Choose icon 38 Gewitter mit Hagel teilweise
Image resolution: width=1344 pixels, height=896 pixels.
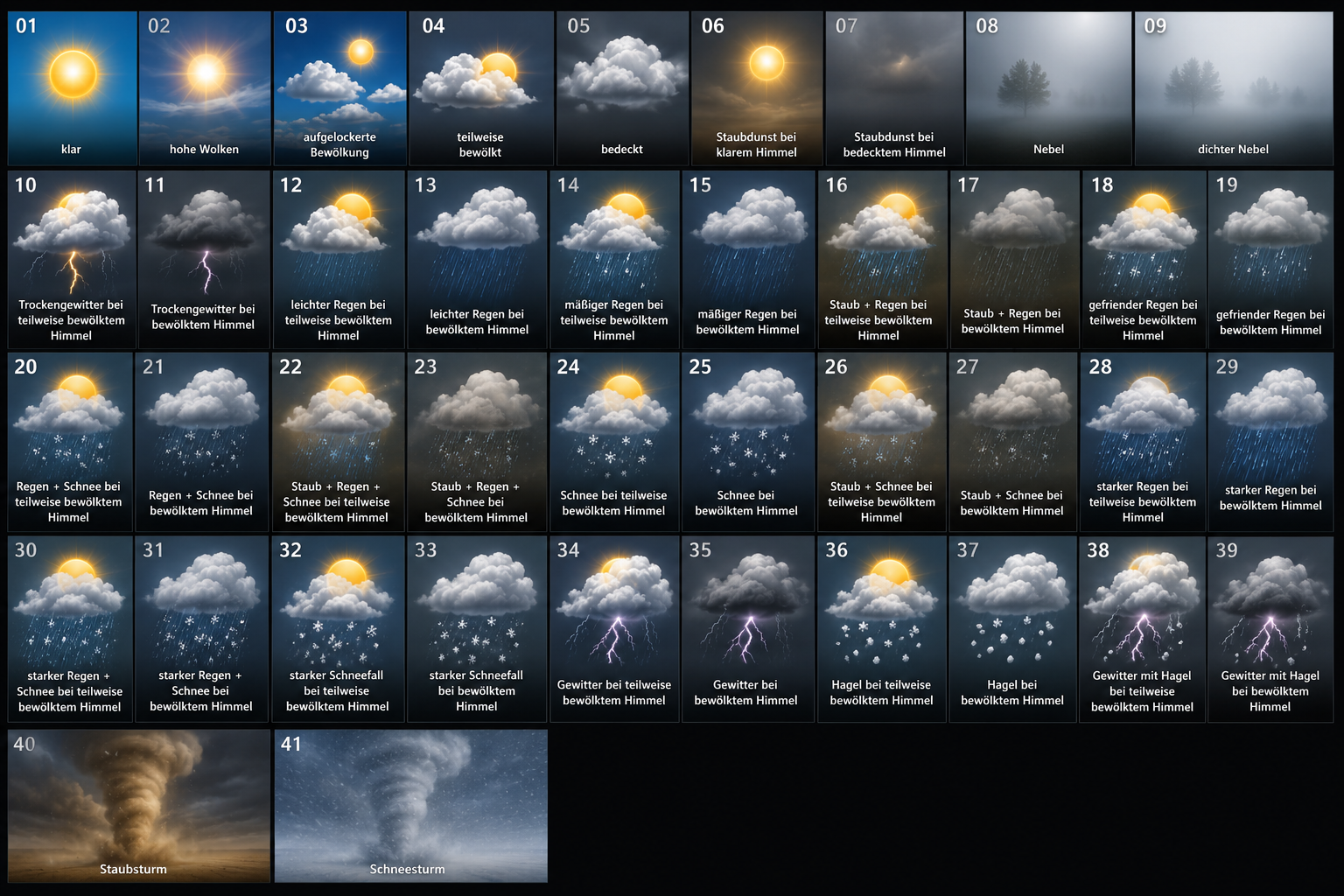(x=1143, y=629)
